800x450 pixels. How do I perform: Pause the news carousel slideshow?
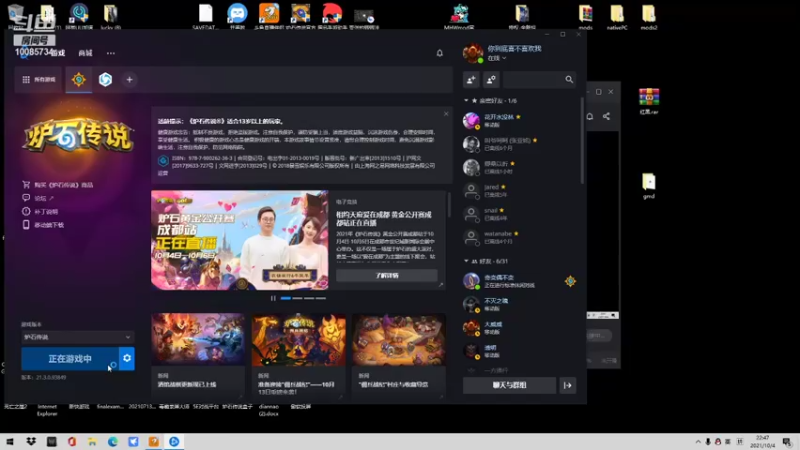[x=273, y=298]
